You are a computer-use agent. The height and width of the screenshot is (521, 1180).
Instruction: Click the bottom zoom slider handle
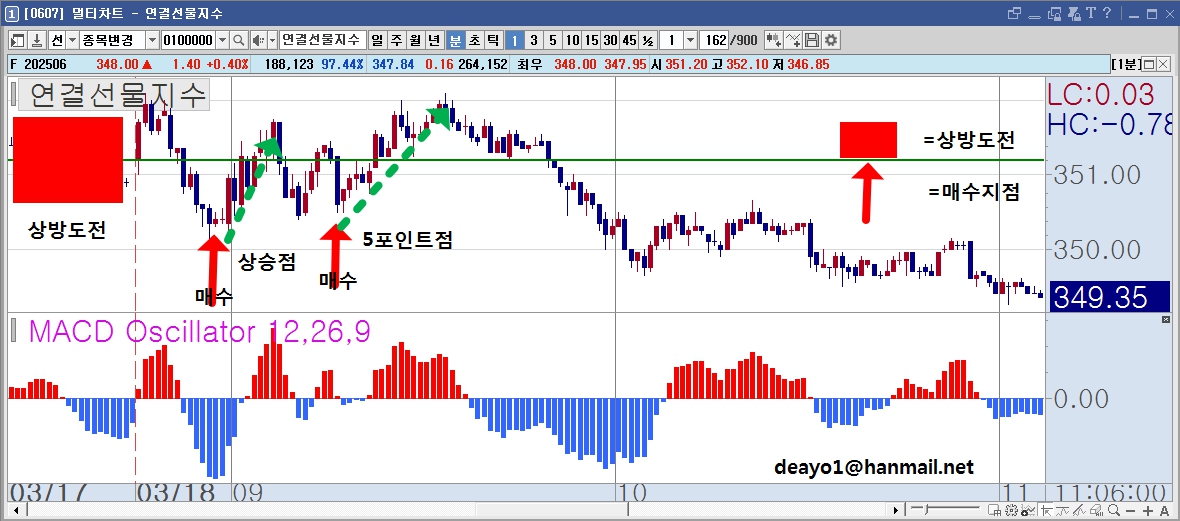pos(926,510)
